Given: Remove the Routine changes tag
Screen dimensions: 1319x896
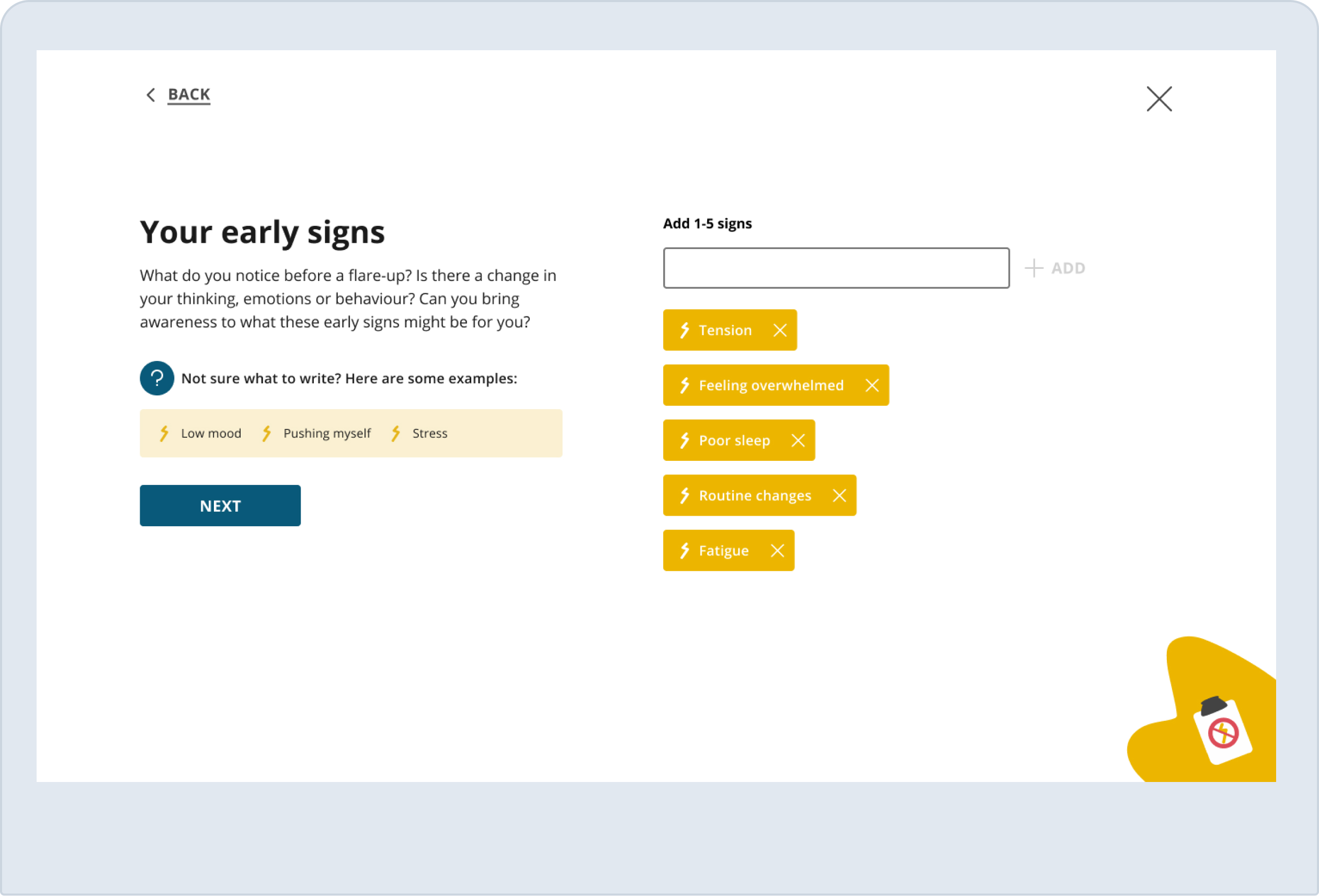Looking at the screenshot, I should [x=839, y=495].
